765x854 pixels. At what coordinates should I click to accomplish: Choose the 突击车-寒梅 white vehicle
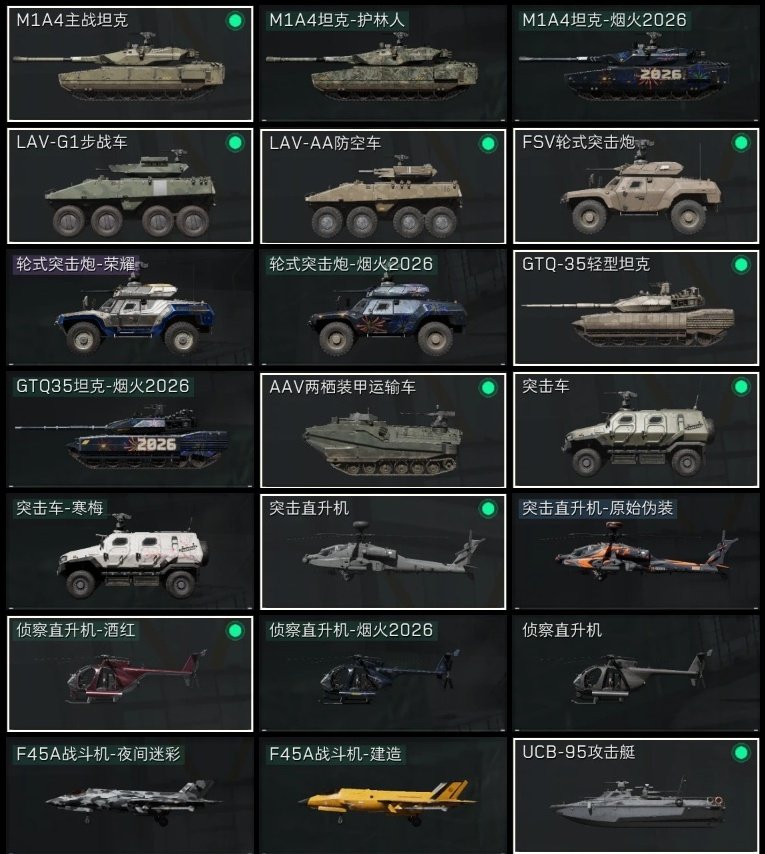pos(133,556)
